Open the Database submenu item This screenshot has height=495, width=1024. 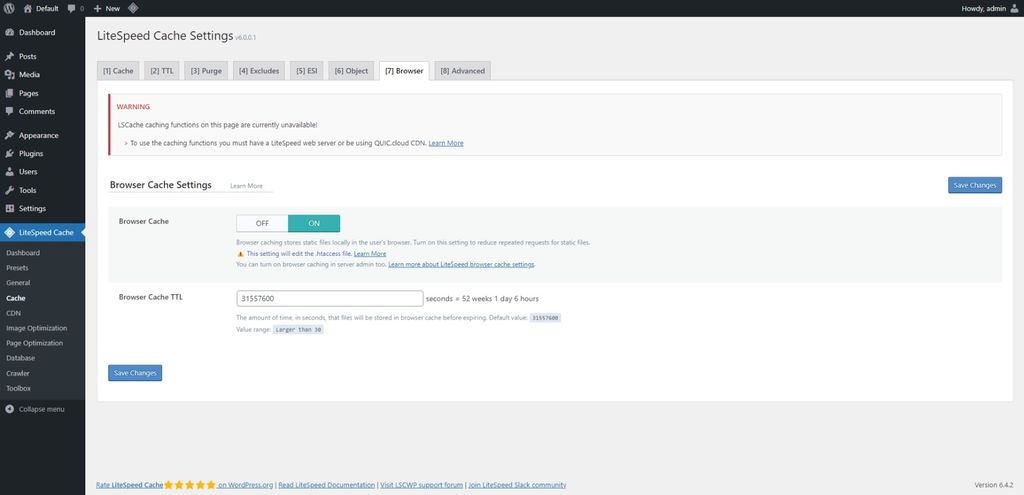click(x=20, y=358)
